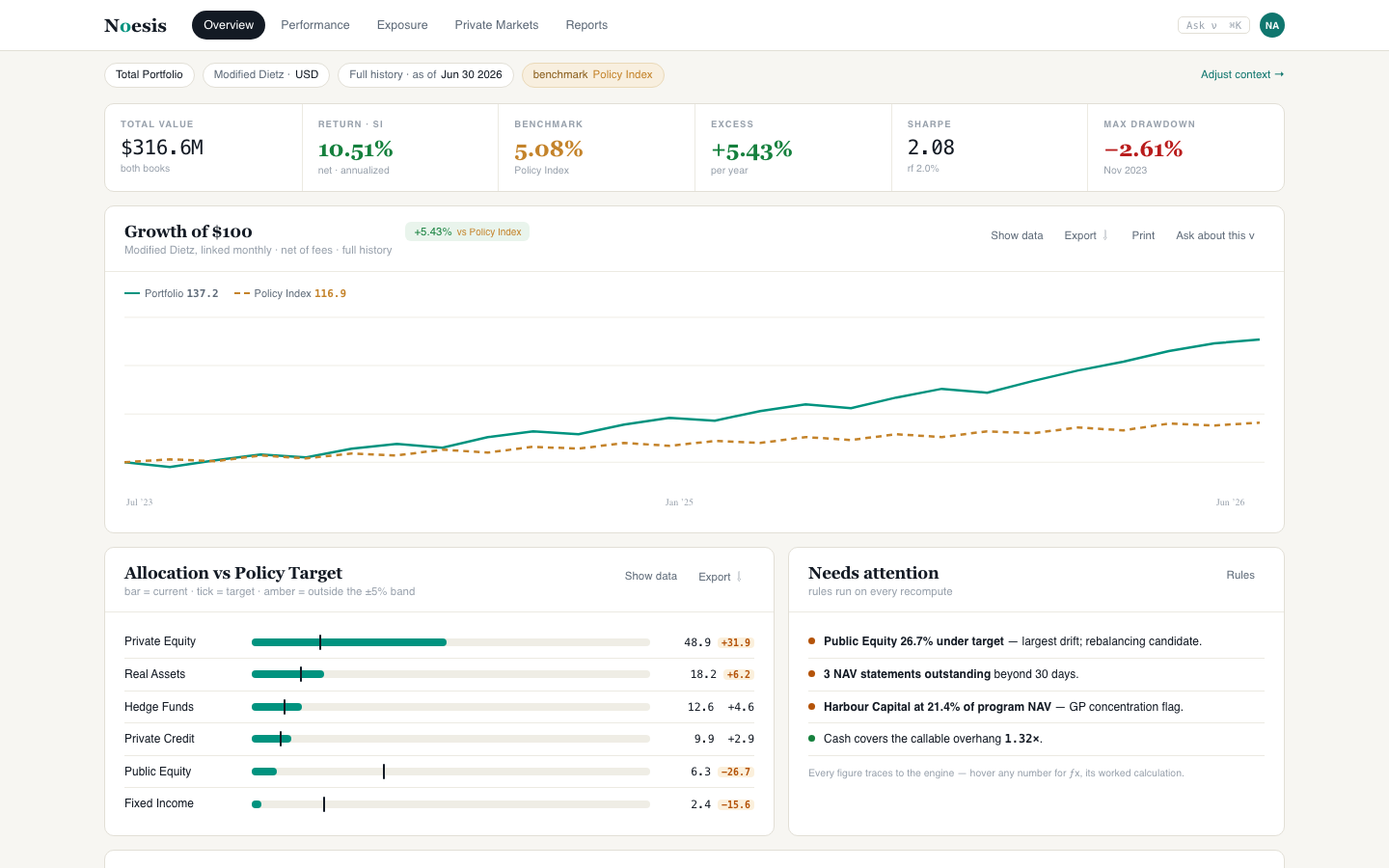This screenshot has width=1389, height=868.
Task: Switch to the Overview tab
Action: coord(229,25)
